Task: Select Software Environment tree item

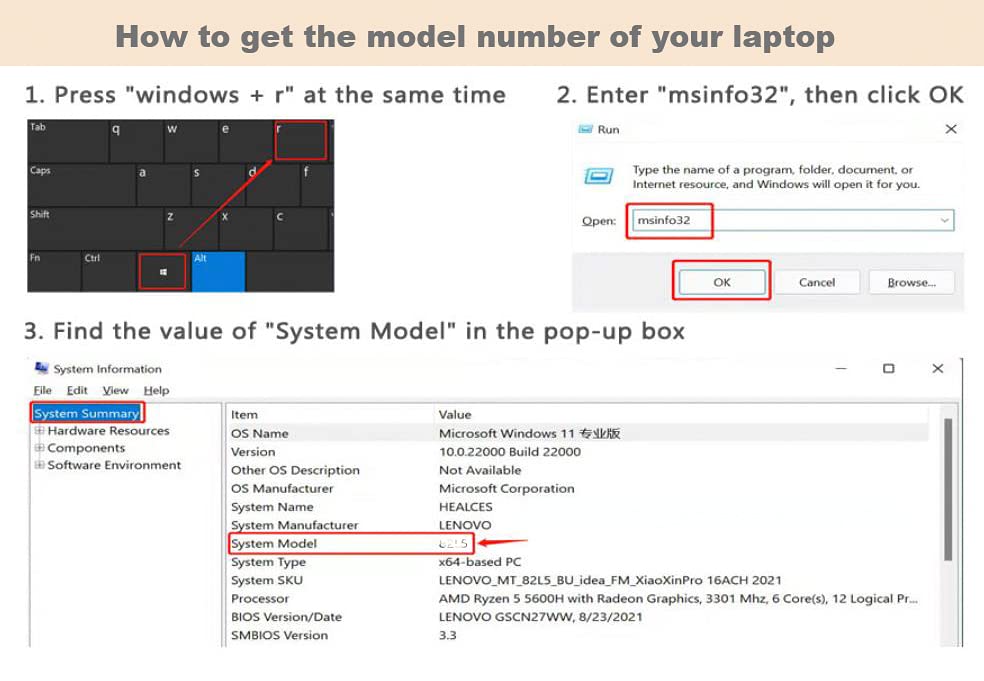Action: (114, 464)
